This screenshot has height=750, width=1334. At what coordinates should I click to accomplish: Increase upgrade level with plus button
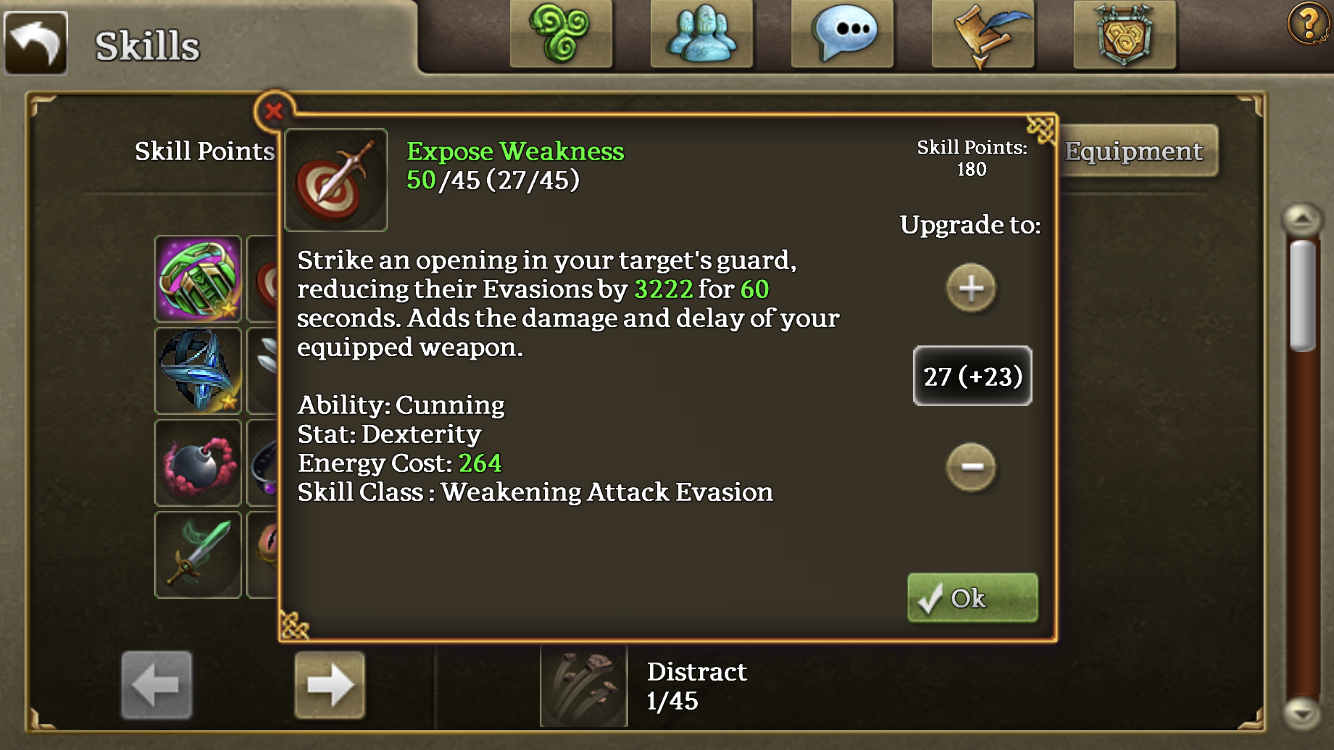tap(971, 289)
